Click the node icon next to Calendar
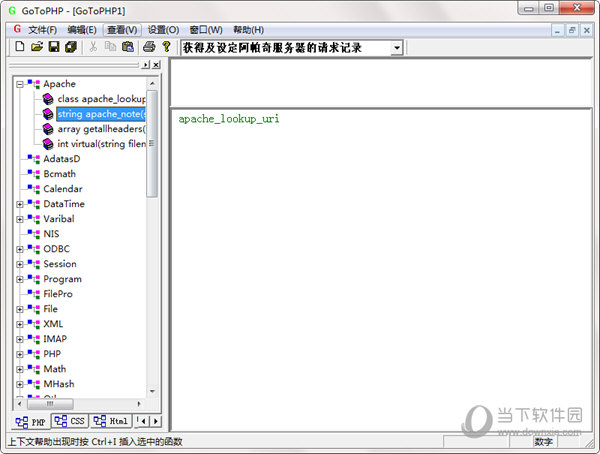This screenshot has width=600, height=454. tap(34, 189)
